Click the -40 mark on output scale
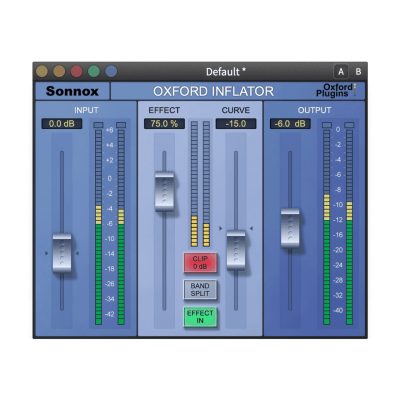Screen dimensions: 400x400 [338, 310]
